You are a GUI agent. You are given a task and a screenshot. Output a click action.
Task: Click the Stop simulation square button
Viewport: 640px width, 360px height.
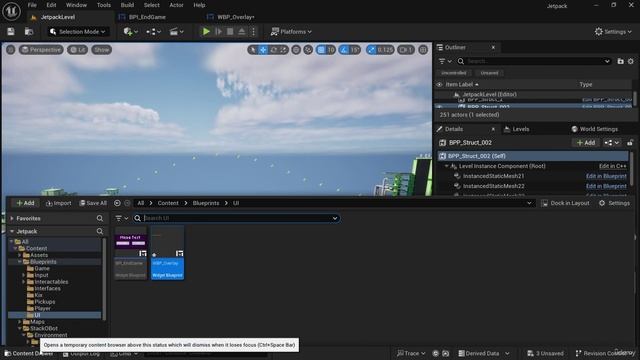(x=230, y=31)
